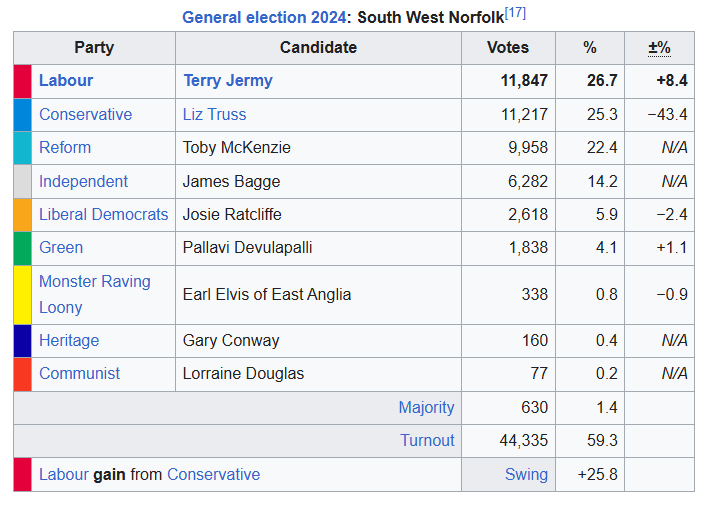Open Terry Jermy's candidate page
The width and height of the screenshot is (705, 508).
coord(228,81)
